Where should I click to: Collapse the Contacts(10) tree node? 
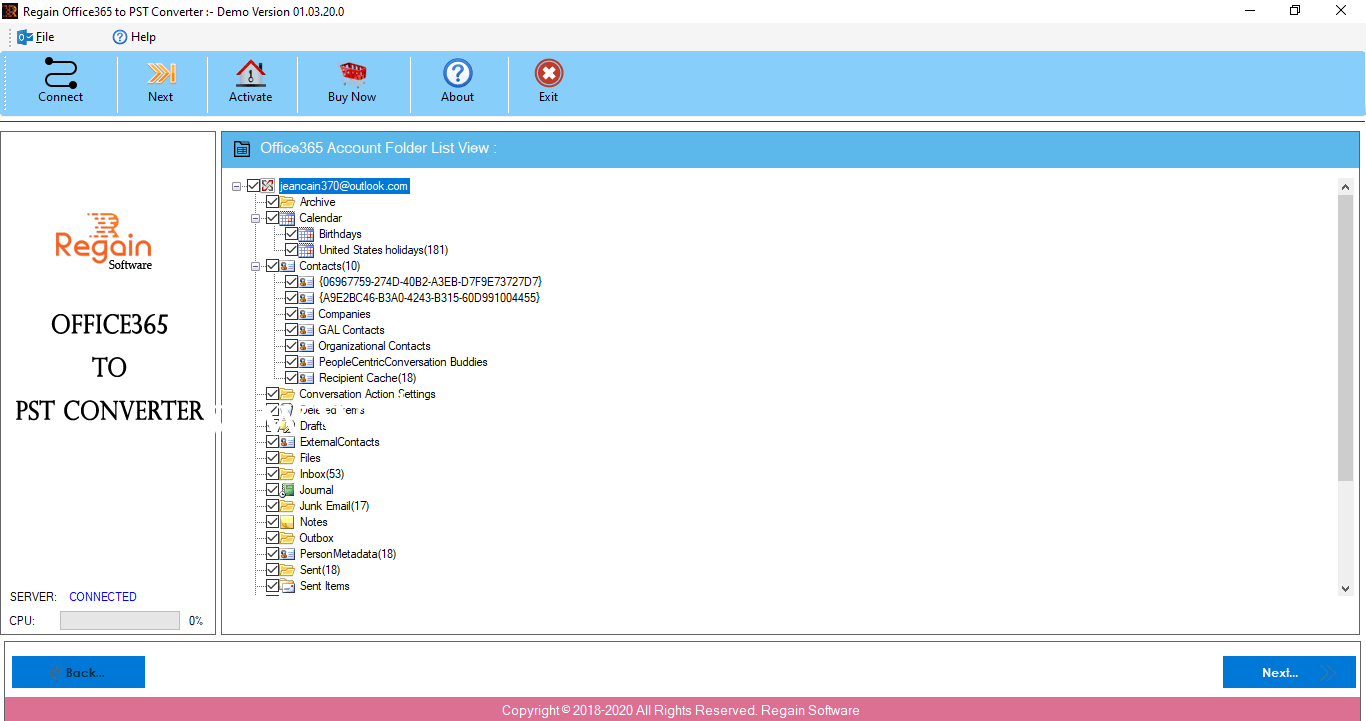coord(256,266)
